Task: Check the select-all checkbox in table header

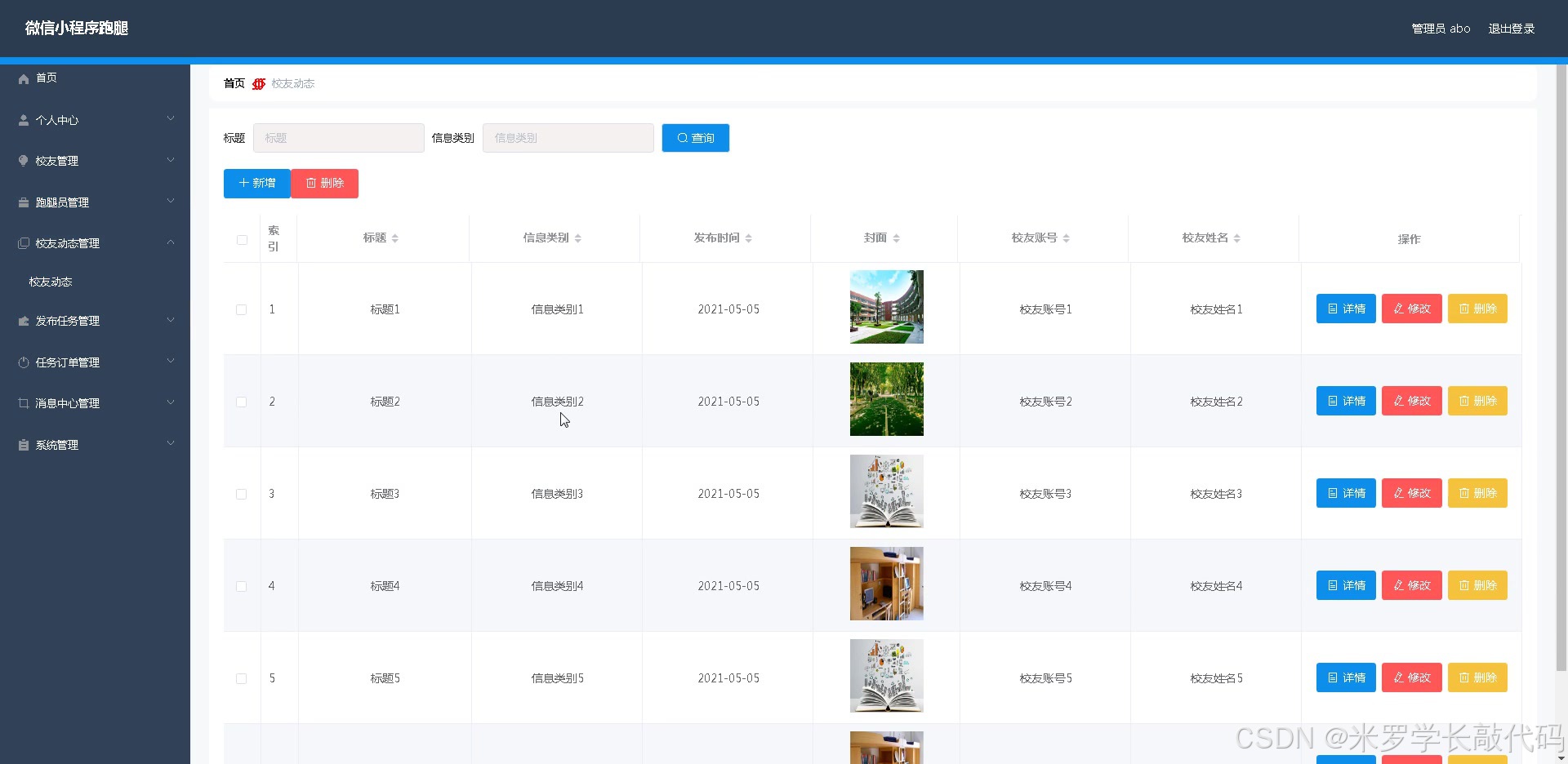Action: click(242, 240)
